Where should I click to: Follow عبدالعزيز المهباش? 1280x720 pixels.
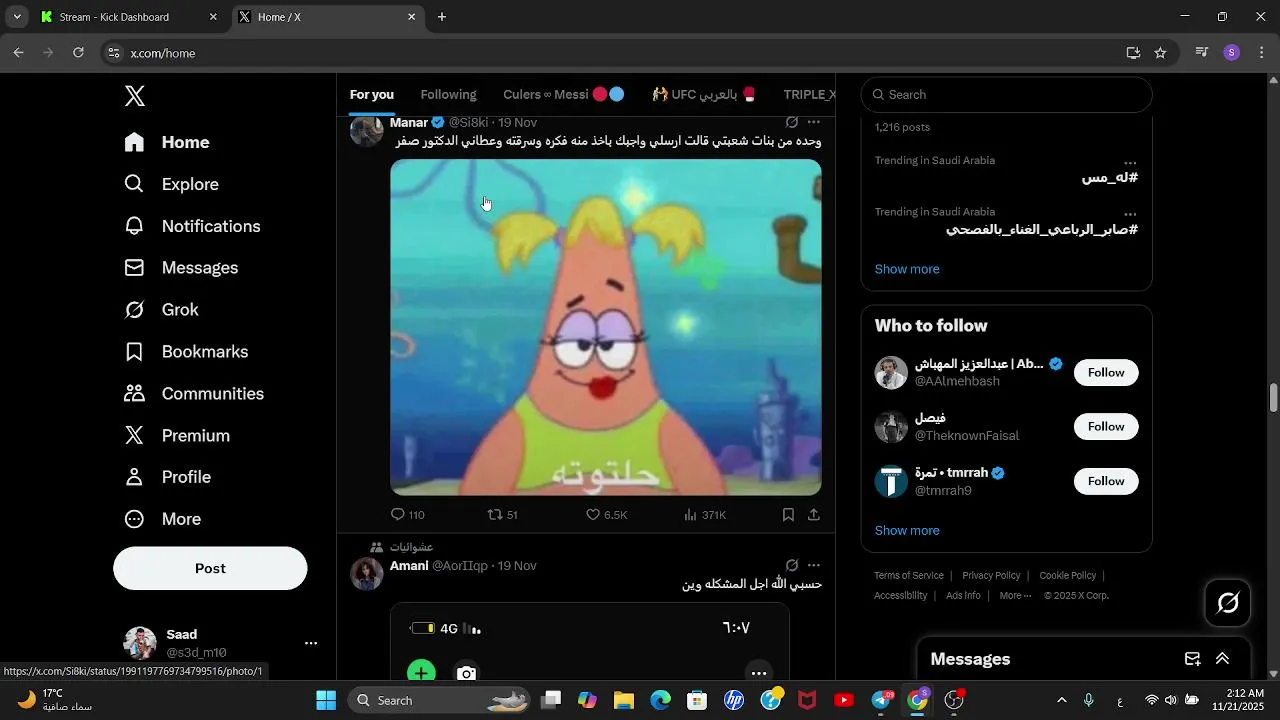1106,372
